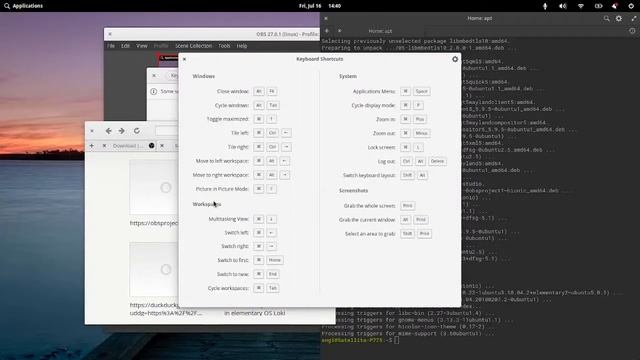The width and height of the screenshot is (640, 360).
Task: Open terminal tab history icon
Action: click(632, 31)
